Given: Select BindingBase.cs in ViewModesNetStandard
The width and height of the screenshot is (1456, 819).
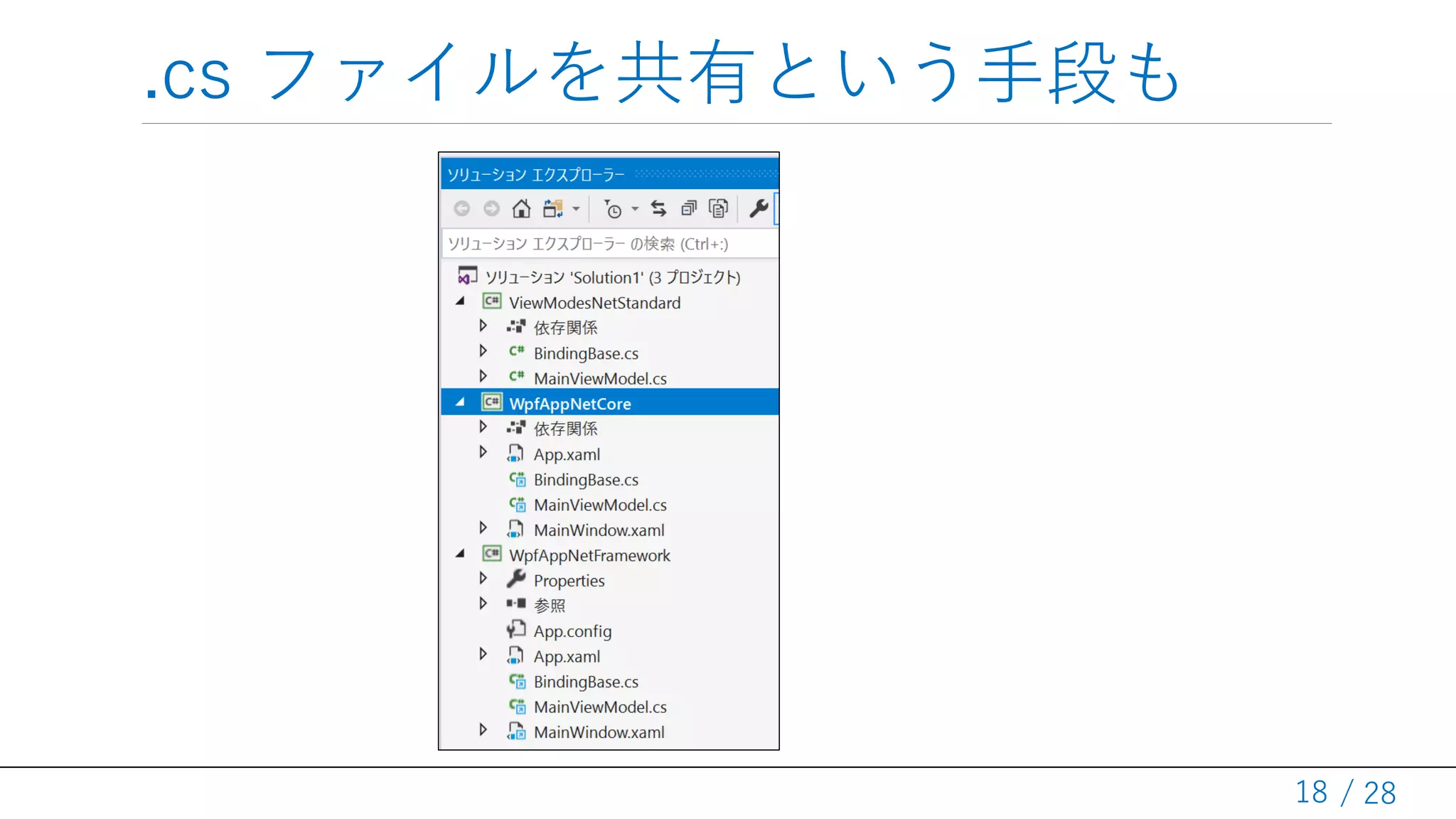Looking at the screenshot, I should [x=586, y=353].
